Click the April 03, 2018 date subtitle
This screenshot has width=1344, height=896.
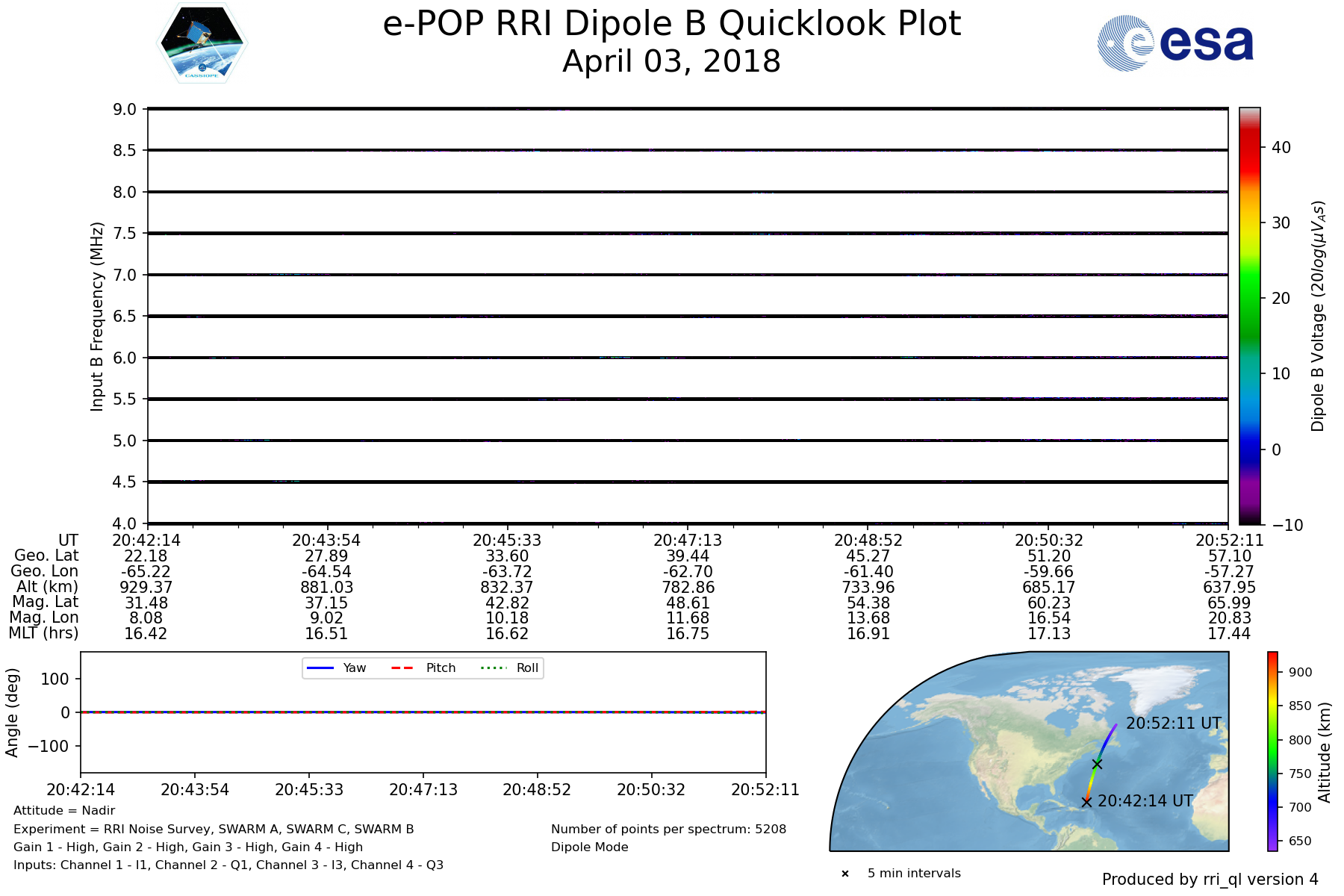[671, 61]
